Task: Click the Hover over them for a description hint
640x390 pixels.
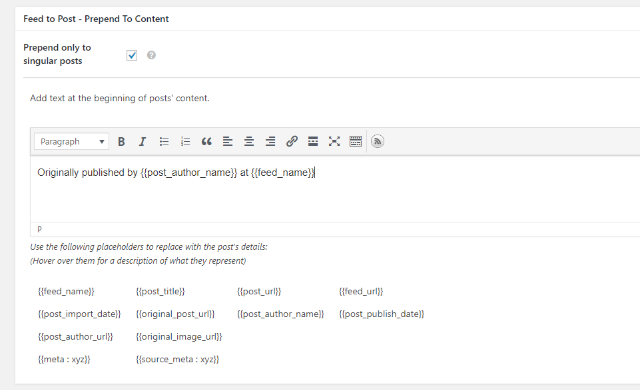Action: tap(138, 261)
